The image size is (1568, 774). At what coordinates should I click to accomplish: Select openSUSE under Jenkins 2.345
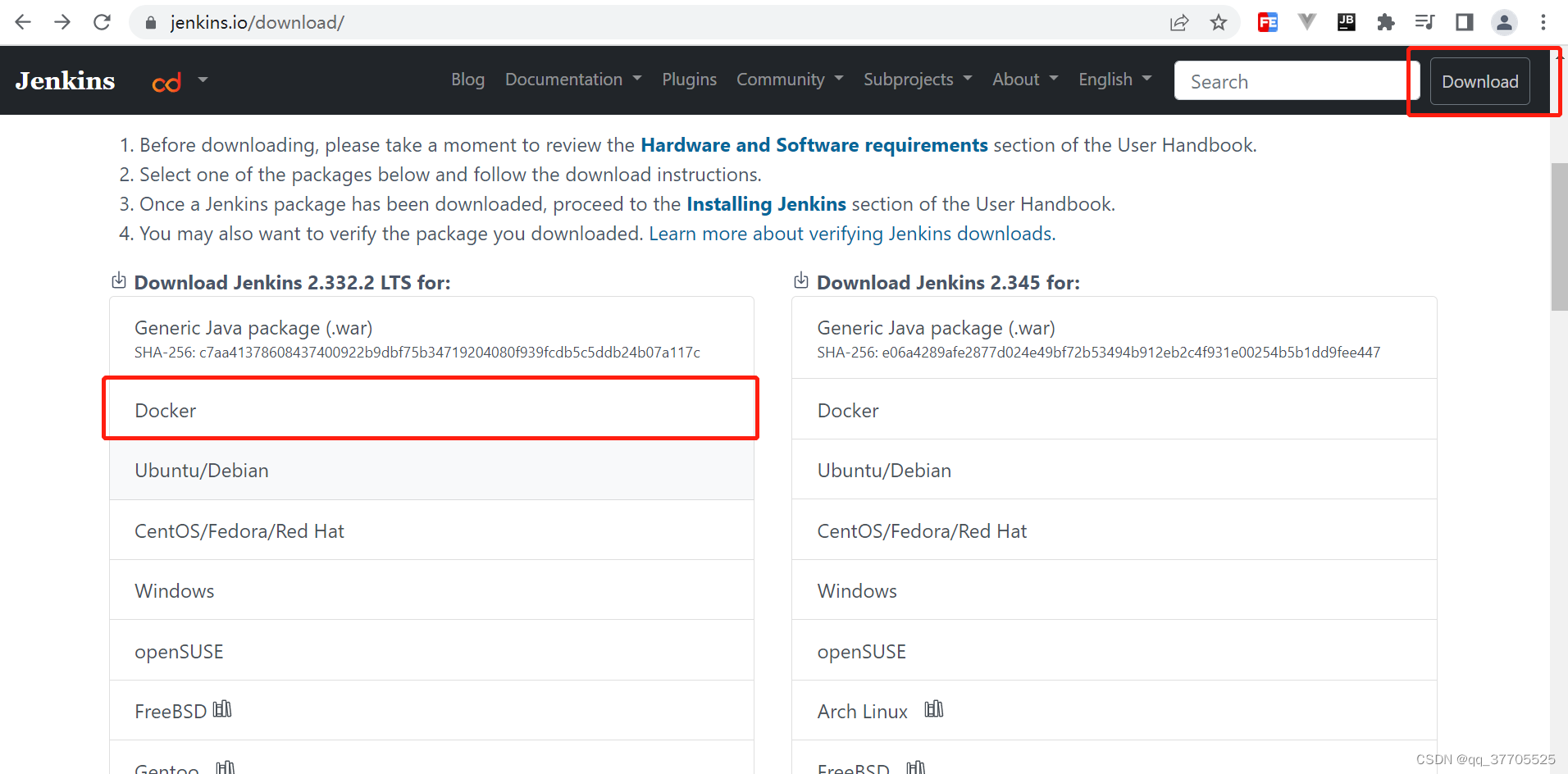pyautogui.click(x=1114, y=651)
